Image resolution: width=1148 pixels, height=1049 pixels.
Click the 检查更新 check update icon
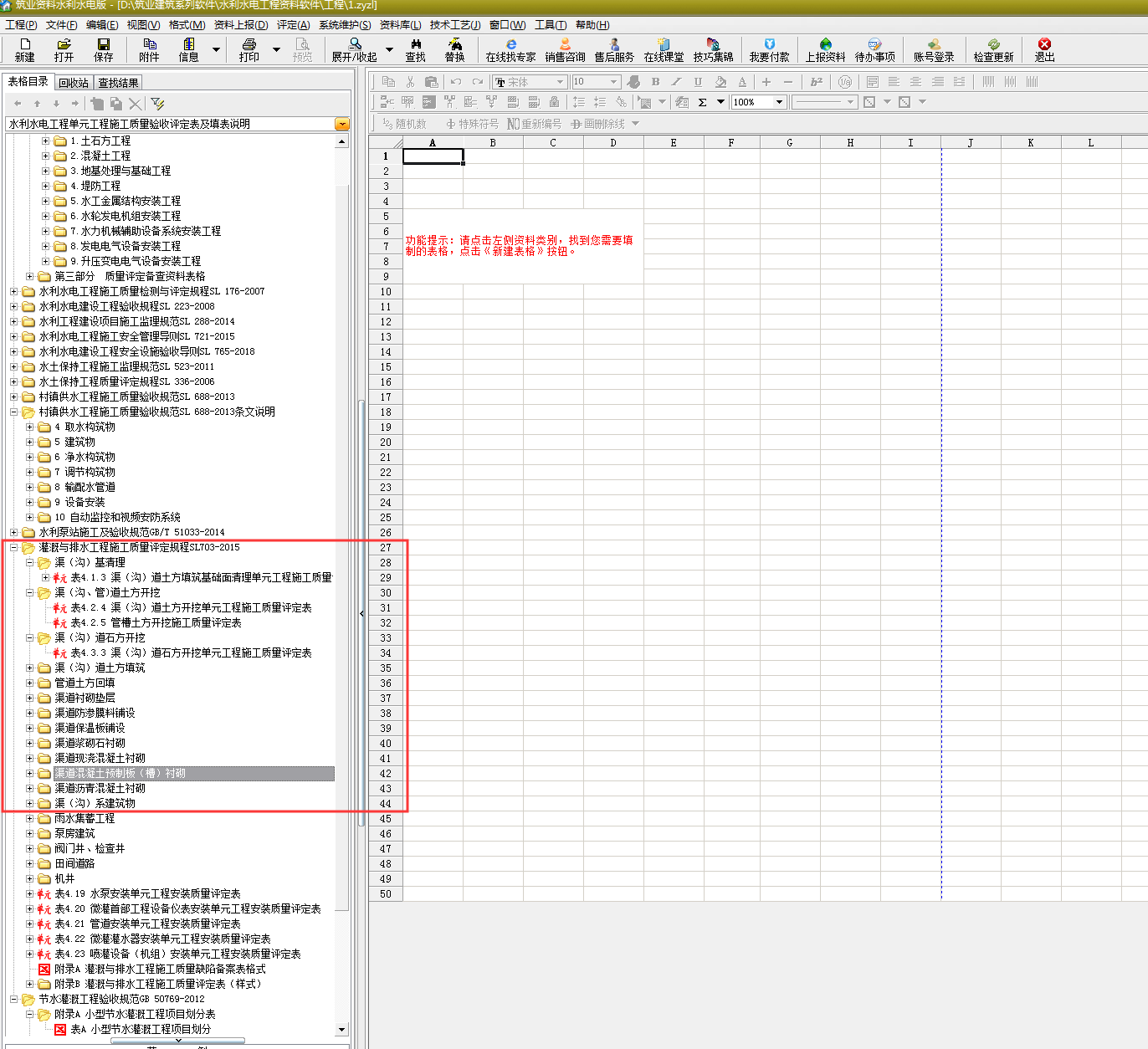[993, 50]
